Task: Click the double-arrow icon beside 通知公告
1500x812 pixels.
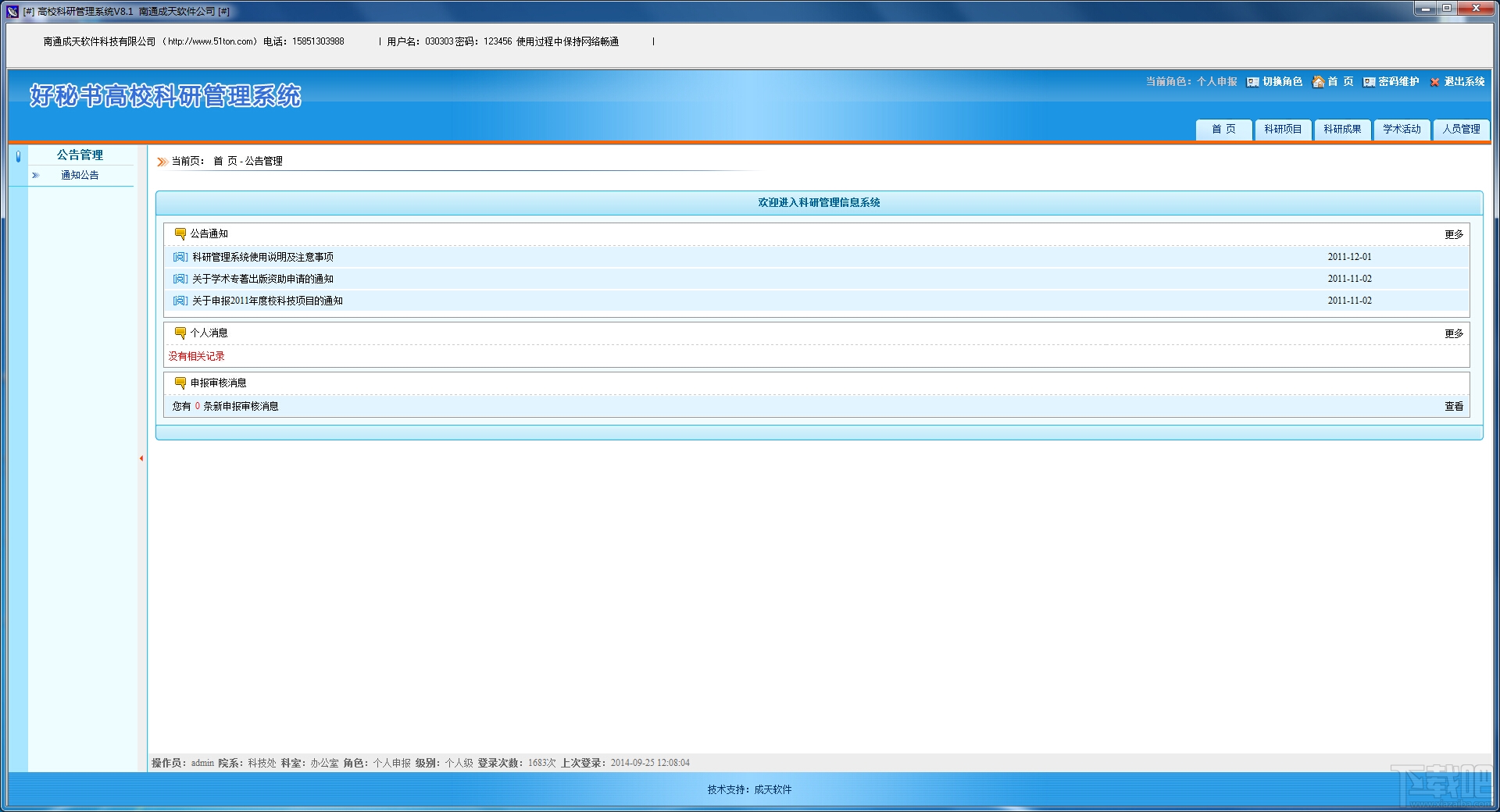Action: pos(35,176)
